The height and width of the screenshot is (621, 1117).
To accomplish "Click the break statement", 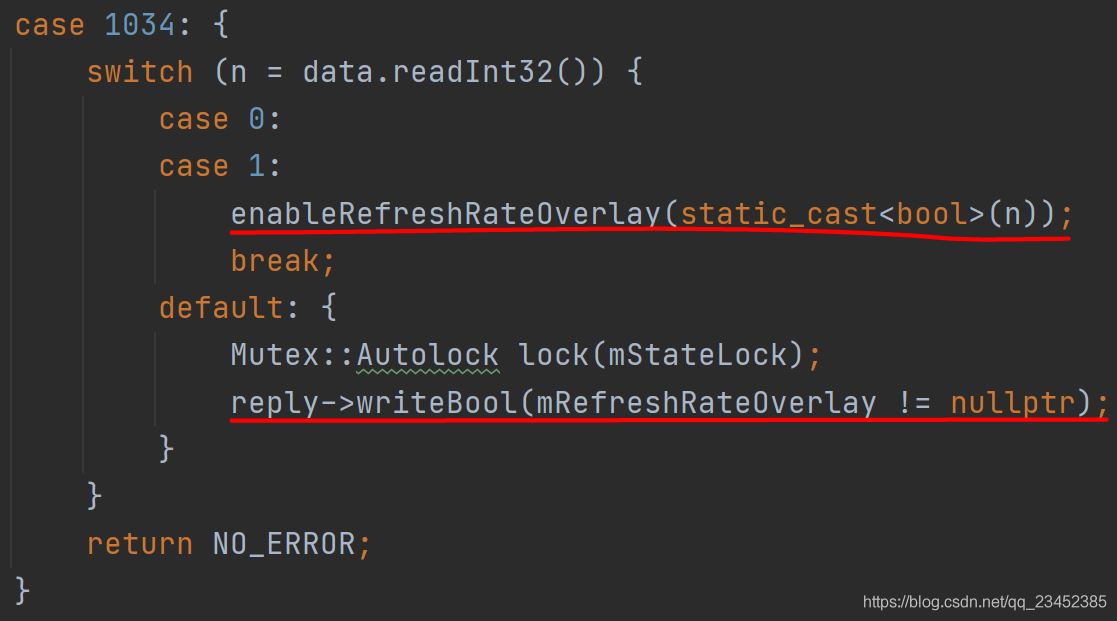I will point(275,261).
